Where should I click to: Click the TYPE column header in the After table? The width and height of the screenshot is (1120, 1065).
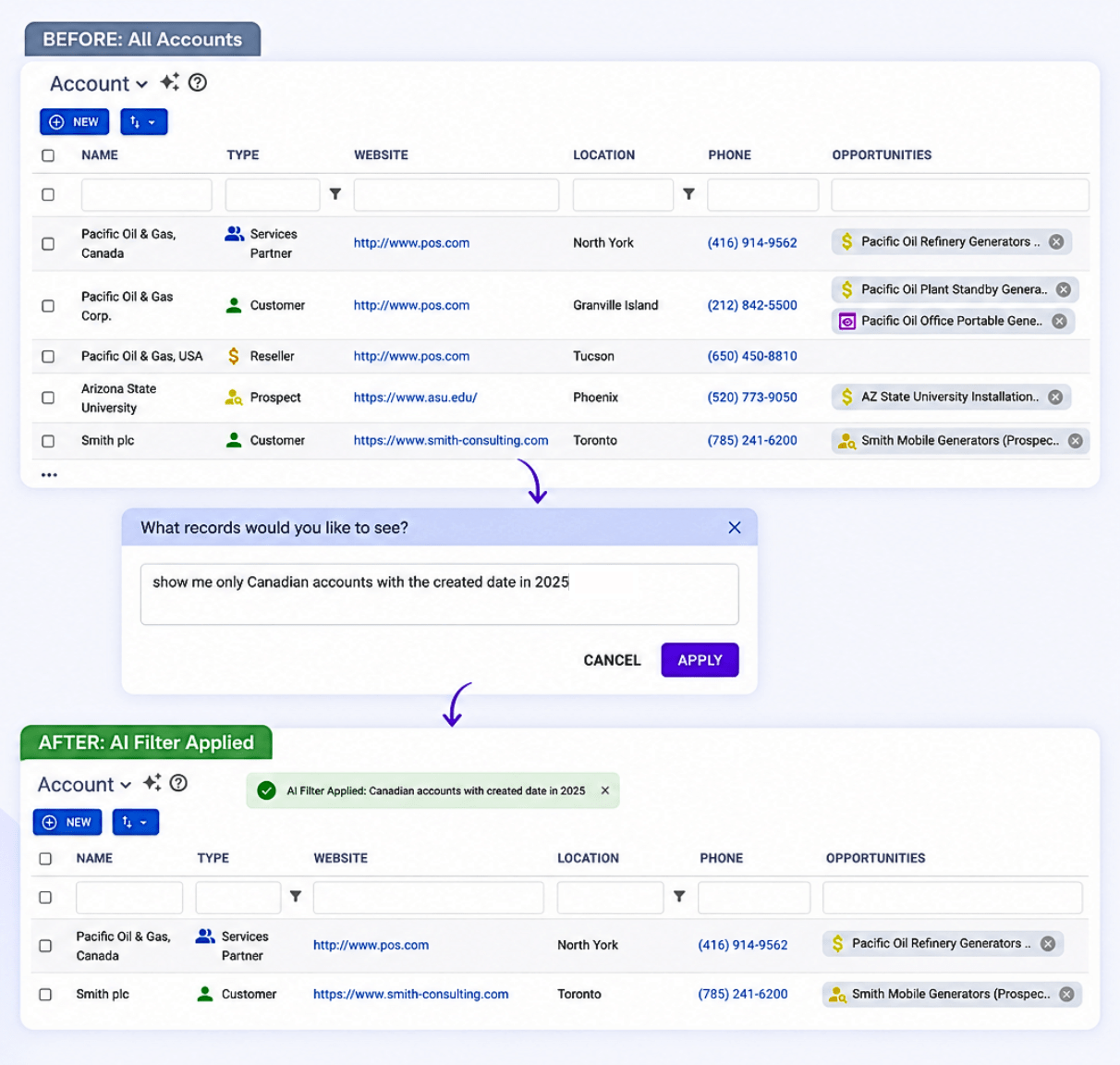[213, 858]
